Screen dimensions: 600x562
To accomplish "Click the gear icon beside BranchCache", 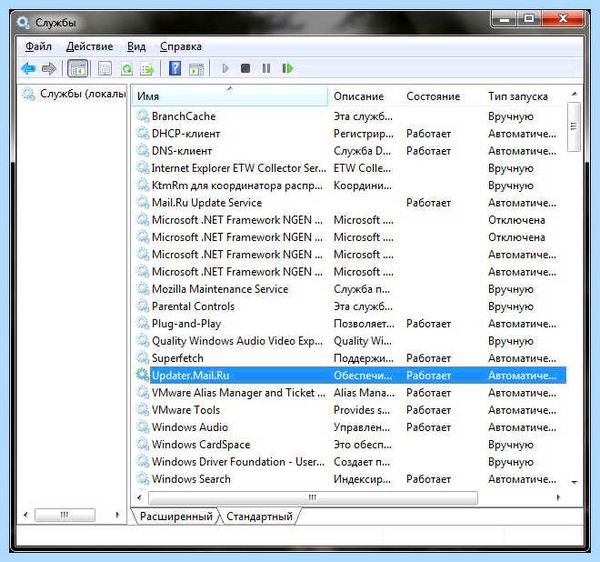I will coord(143,116).
